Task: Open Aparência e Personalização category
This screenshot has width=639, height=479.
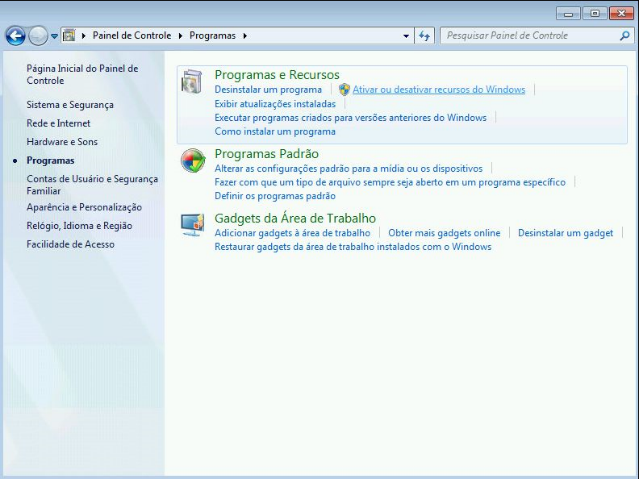Action: point(84,207)
